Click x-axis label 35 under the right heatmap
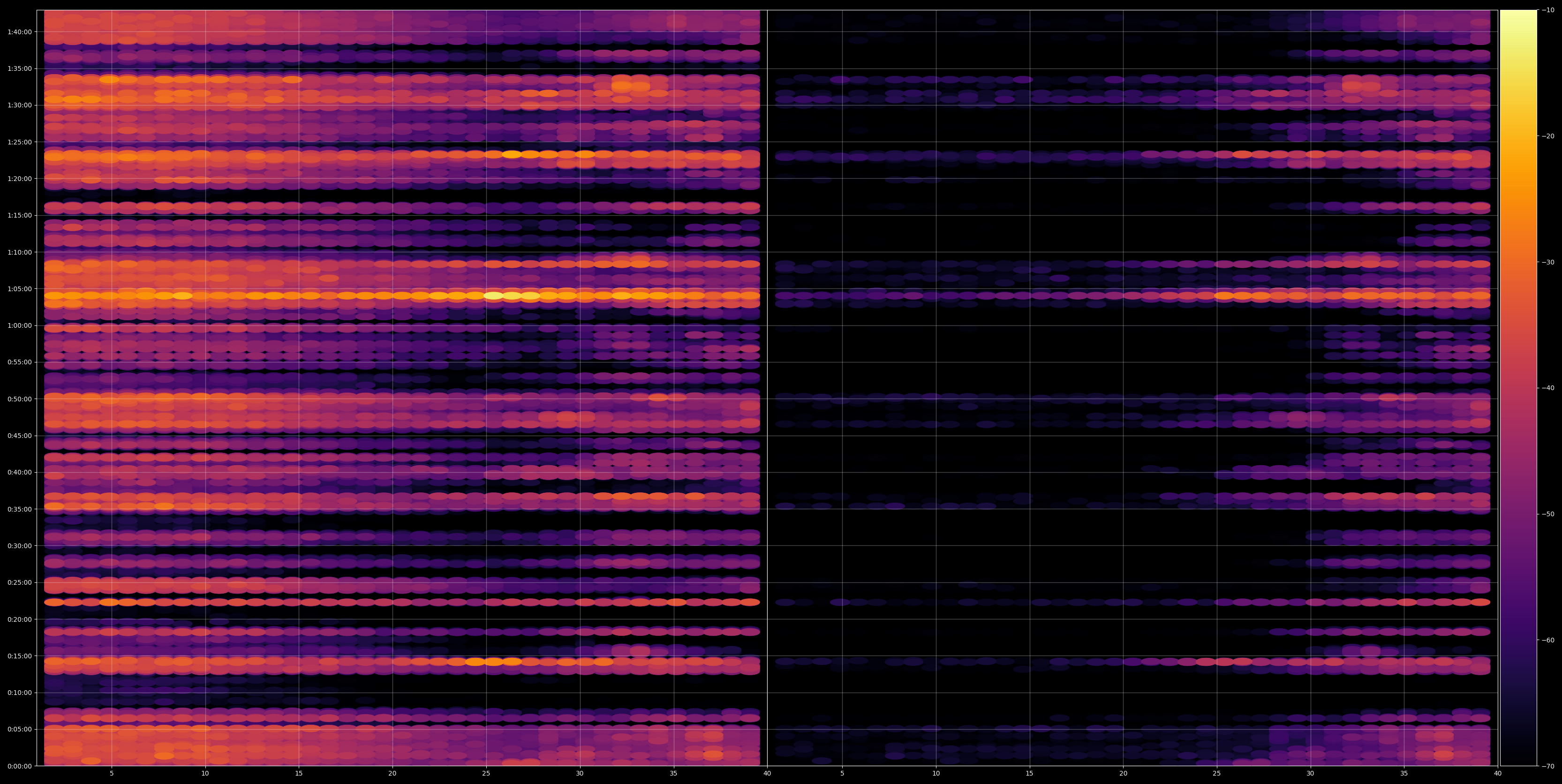 click(x=1404, y=773)
